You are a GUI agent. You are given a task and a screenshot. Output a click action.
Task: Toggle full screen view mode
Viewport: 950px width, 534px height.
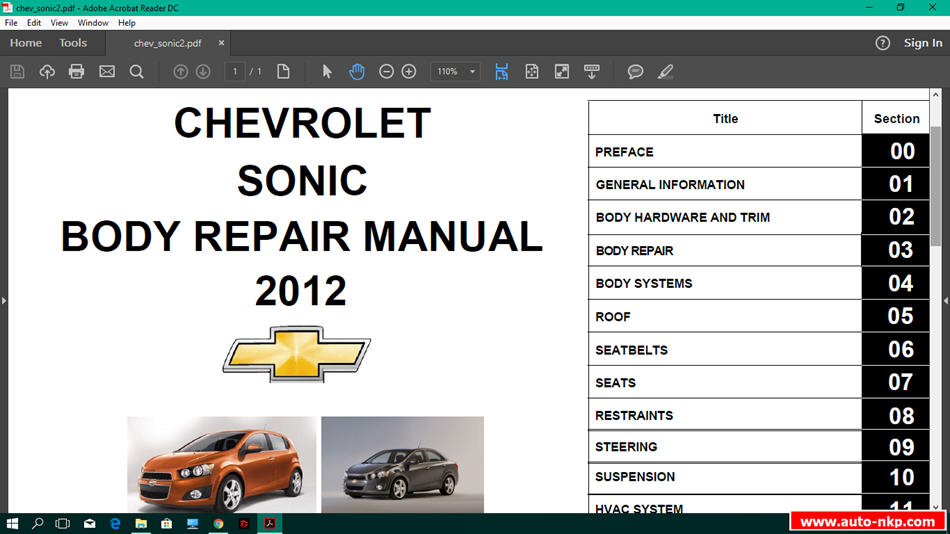[x=562, y=71]
